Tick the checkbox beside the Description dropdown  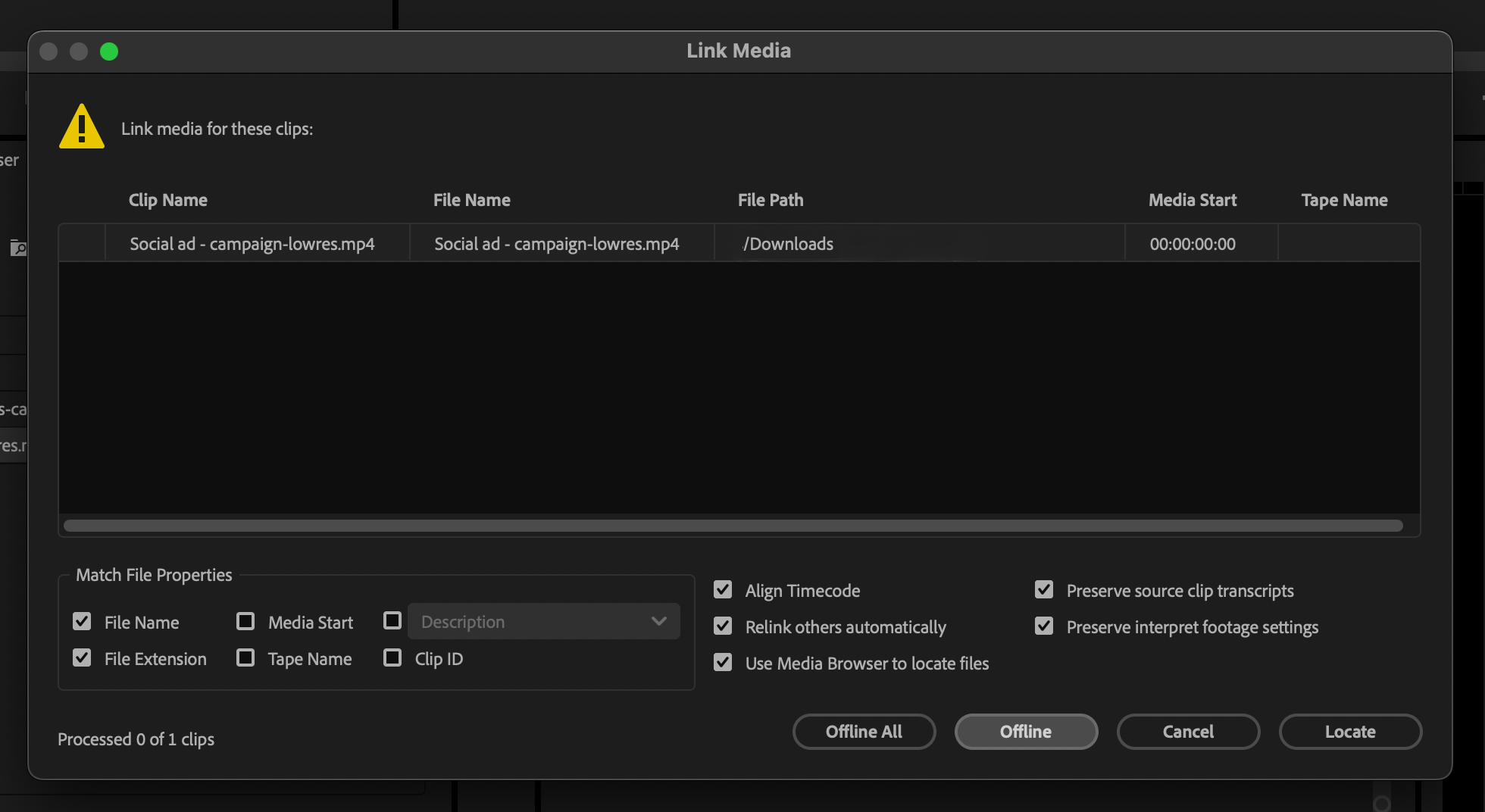(392, 621)
